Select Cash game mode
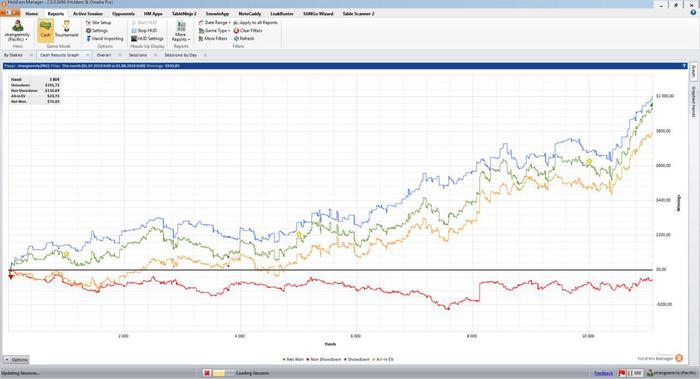 46,30
